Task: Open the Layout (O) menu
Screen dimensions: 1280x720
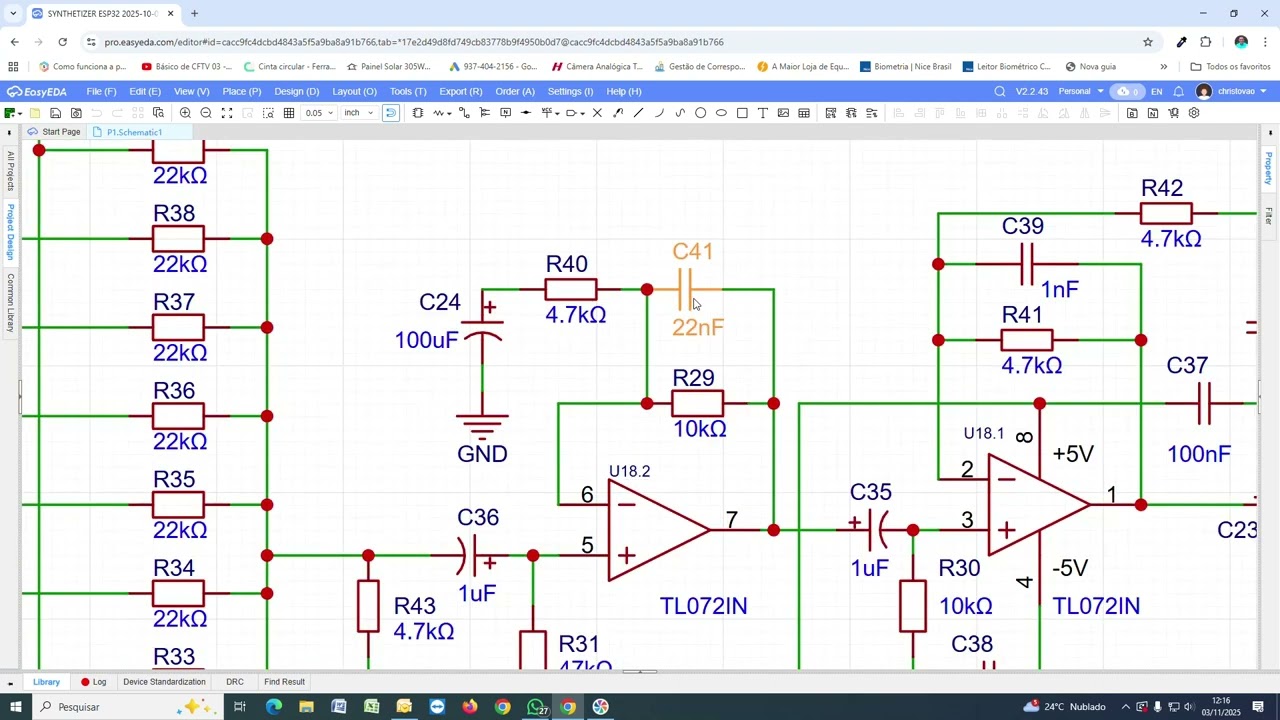Action: click(x=354, y=91)
